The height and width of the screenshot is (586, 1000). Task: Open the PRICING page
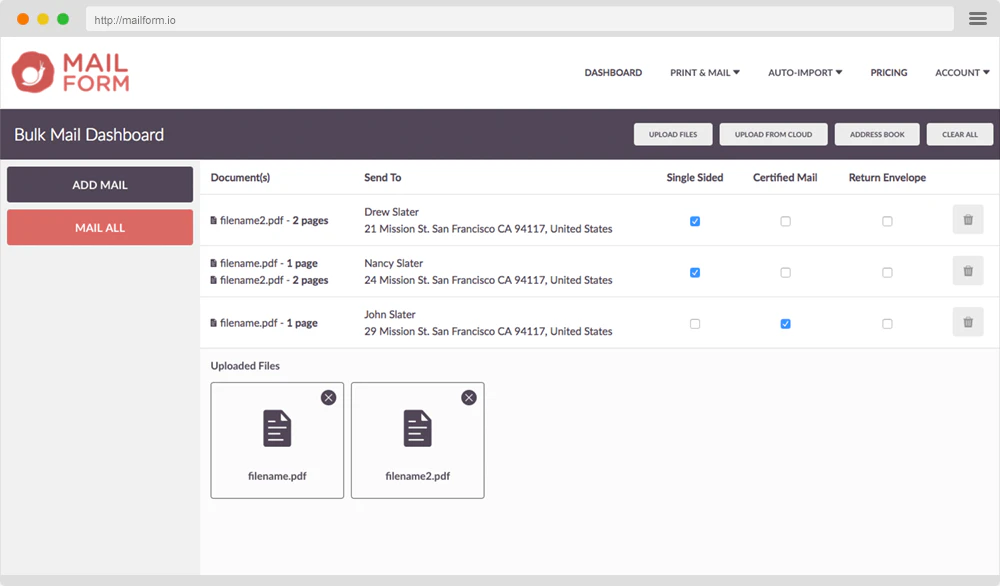[x=888, y=72]
